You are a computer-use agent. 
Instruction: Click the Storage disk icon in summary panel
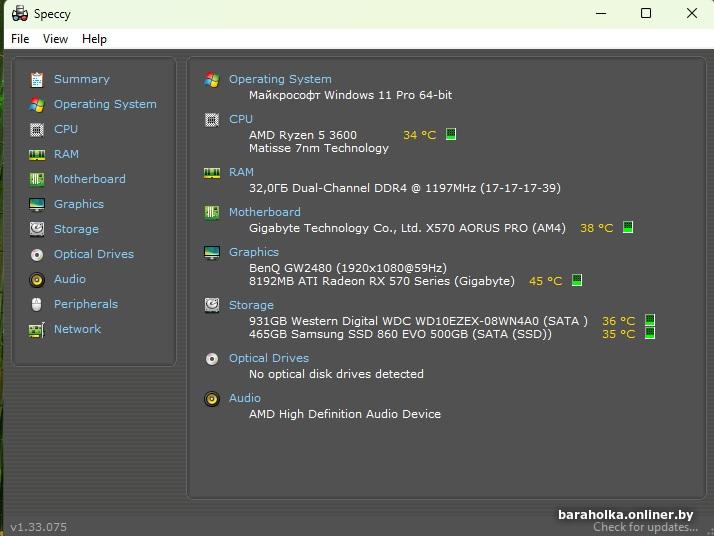pos(212,305)
